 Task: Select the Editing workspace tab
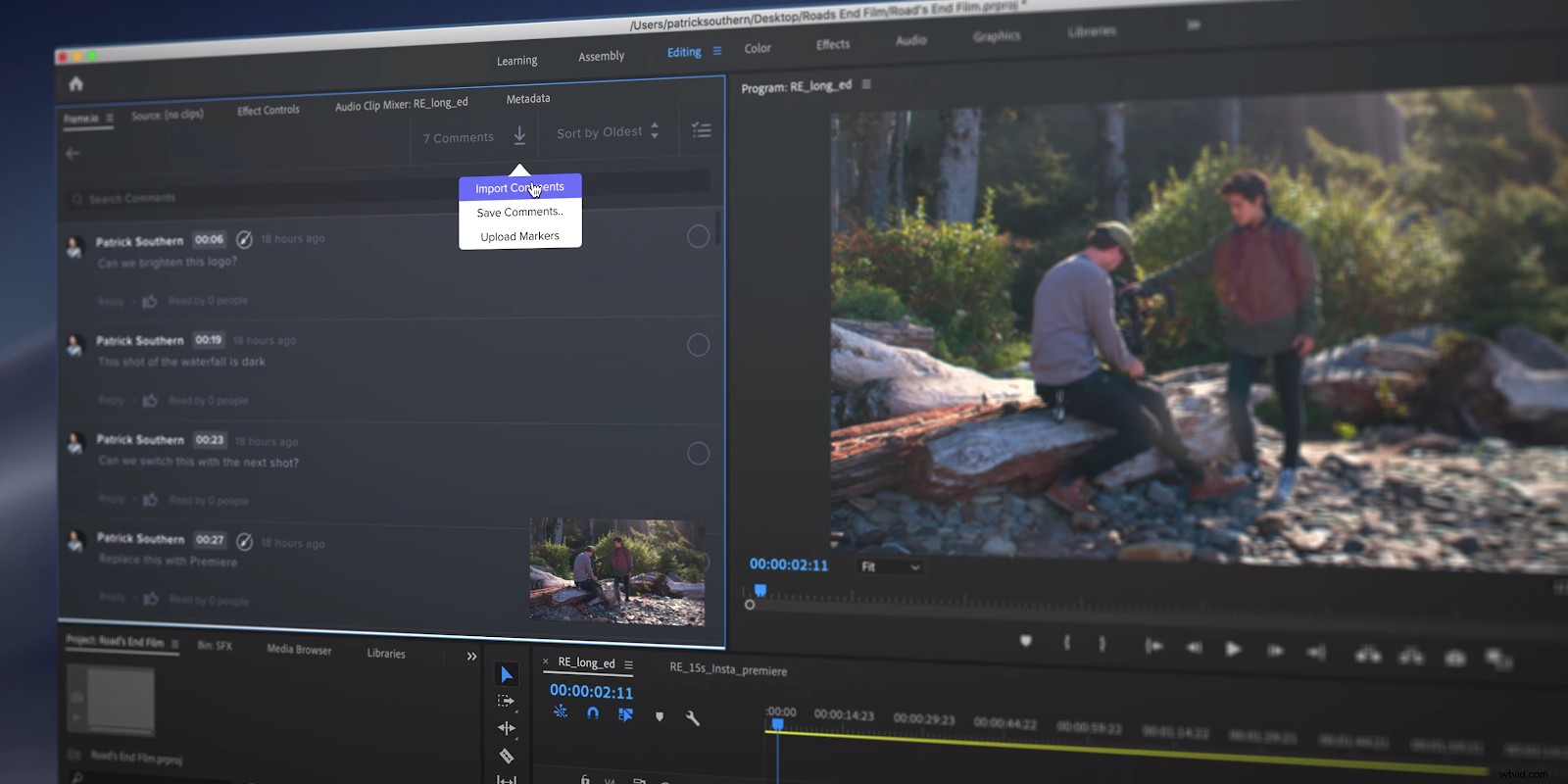[x=684, y=52]
